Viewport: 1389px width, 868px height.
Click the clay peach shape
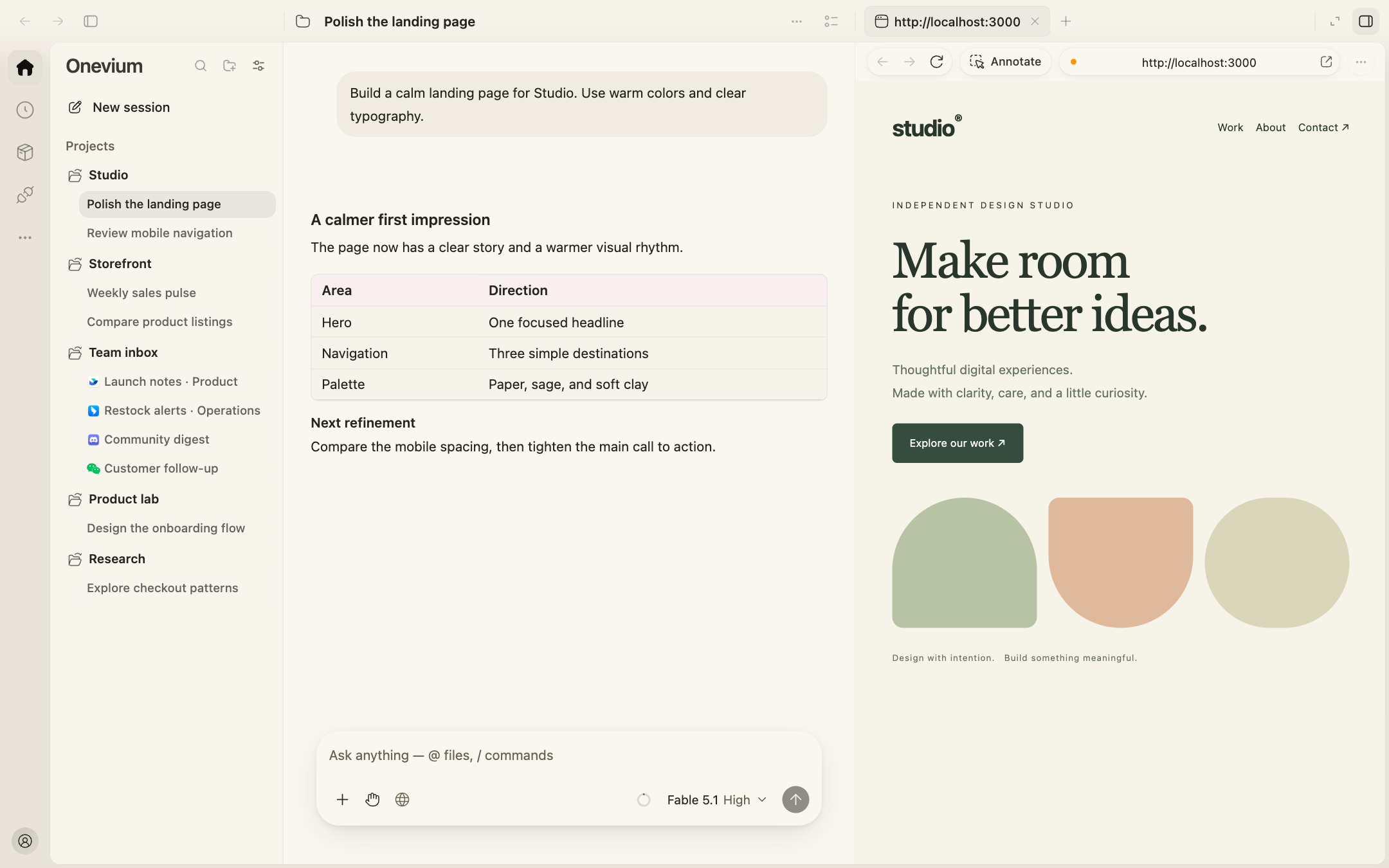click(1120, 563)
